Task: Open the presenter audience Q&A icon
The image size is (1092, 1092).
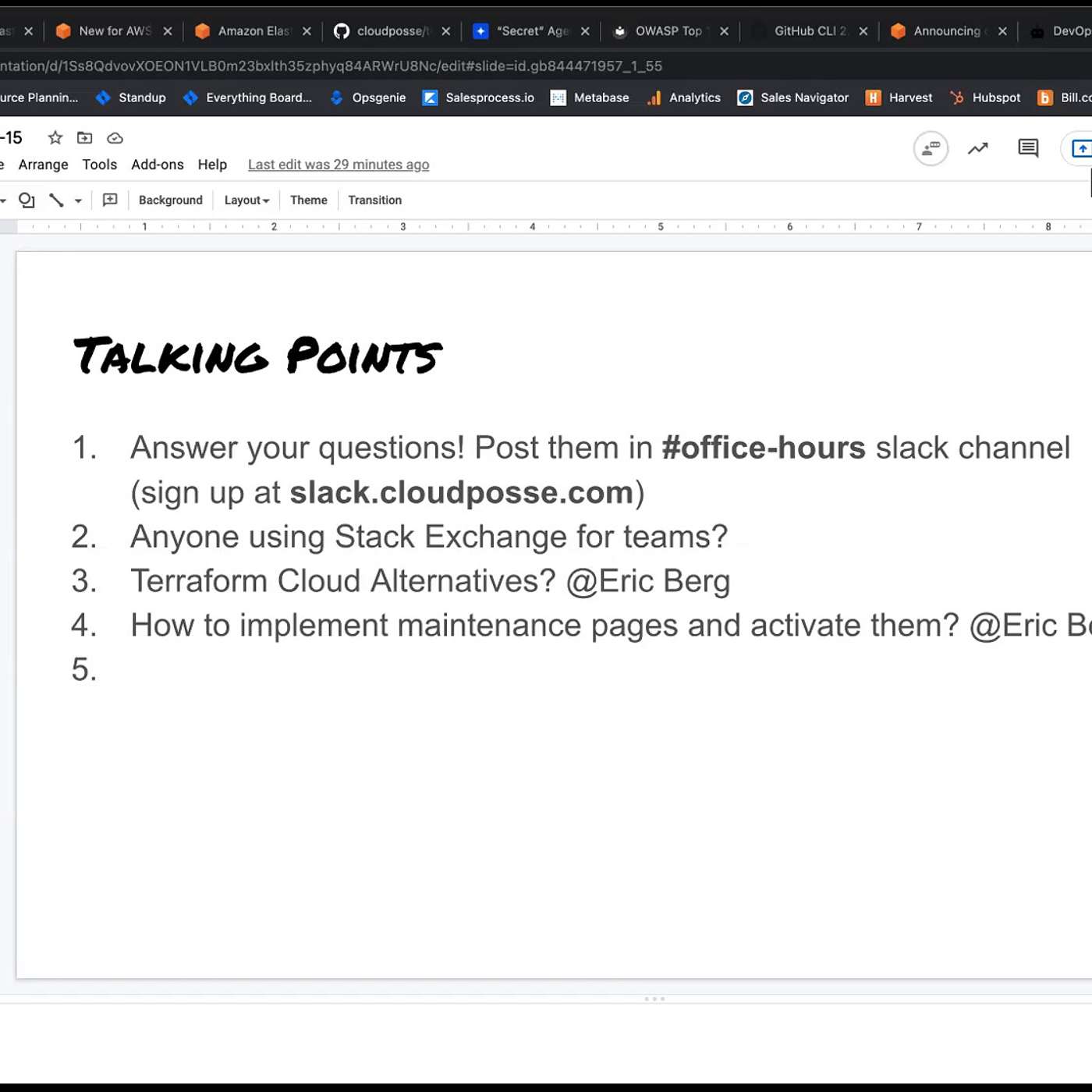Action: tap(931, 148)
